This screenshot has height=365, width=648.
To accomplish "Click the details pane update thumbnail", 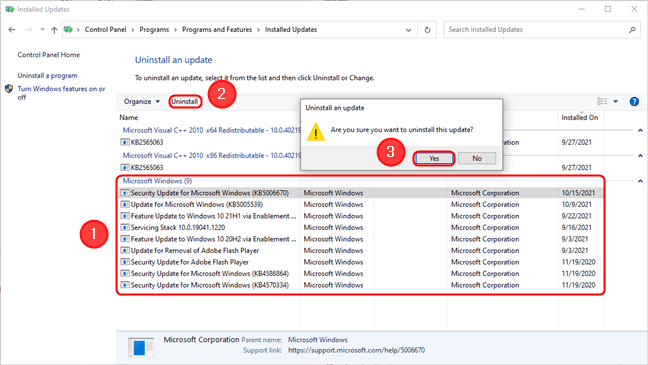I will (x=141, y=347).
